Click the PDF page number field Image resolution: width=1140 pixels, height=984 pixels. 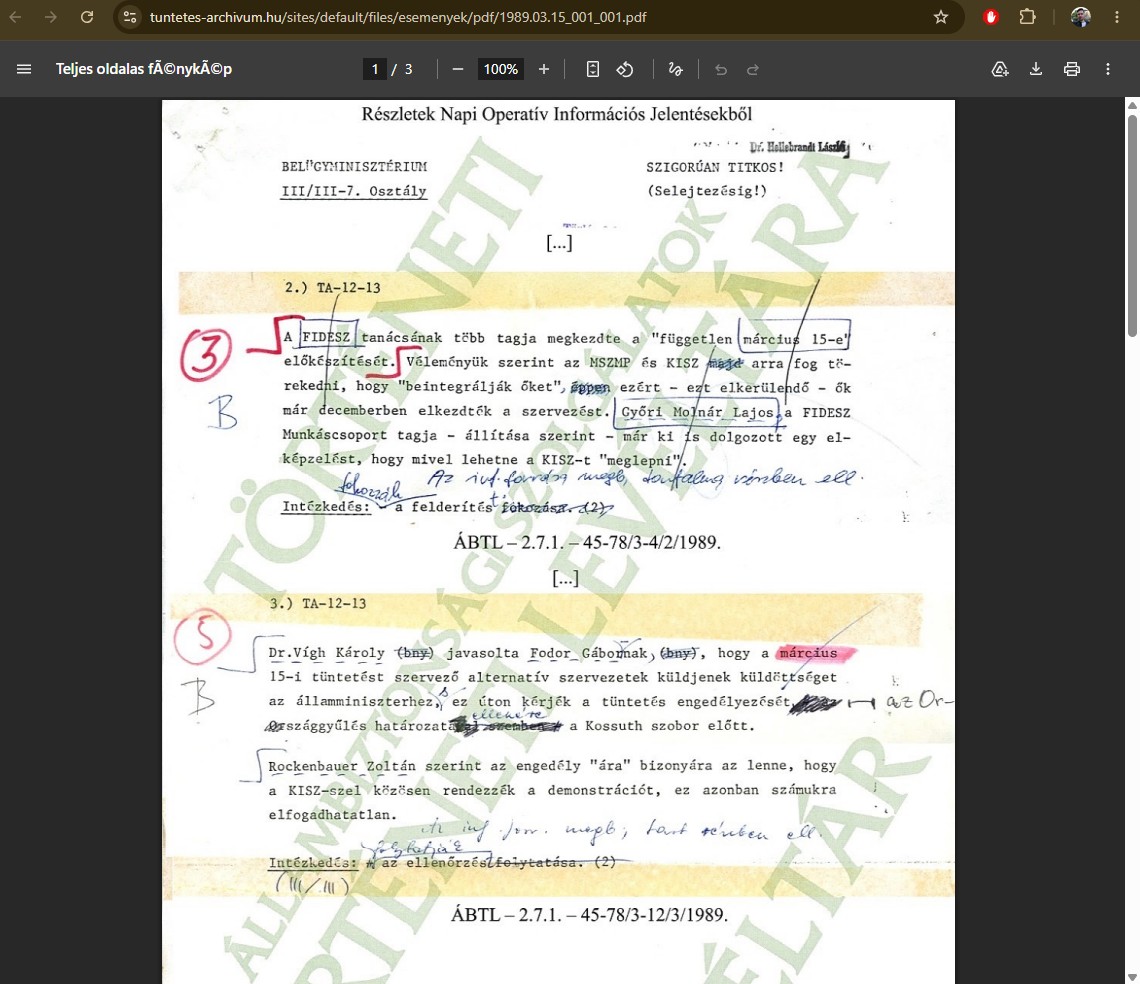coord(374,69)
